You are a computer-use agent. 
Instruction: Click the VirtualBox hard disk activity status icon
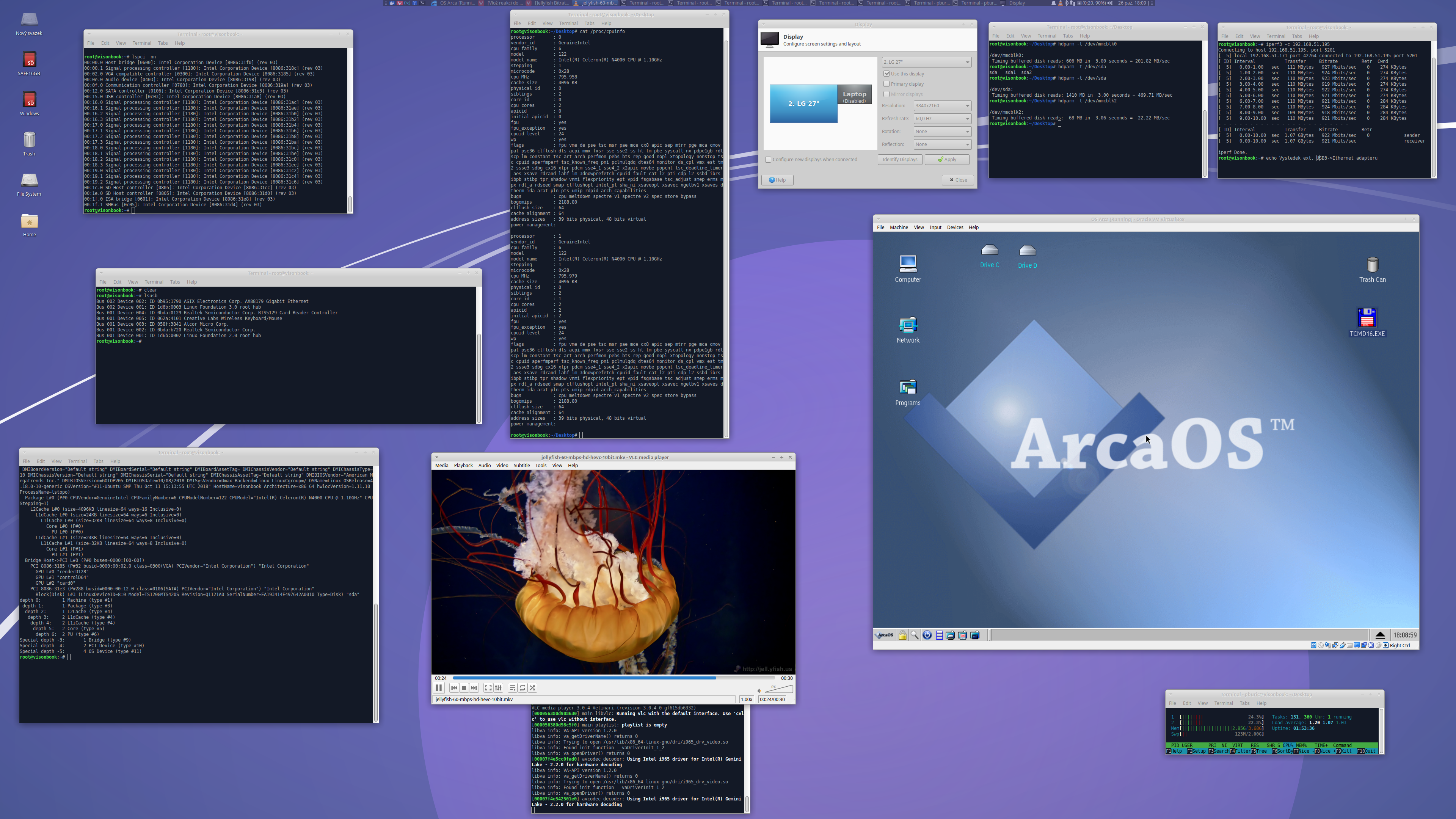[x=1313, y=645]
